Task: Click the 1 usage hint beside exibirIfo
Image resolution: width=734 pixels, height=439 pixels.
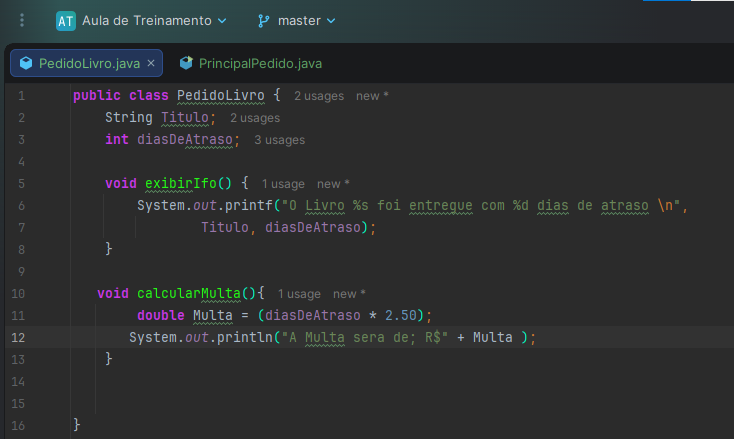Action: (283, 184)
